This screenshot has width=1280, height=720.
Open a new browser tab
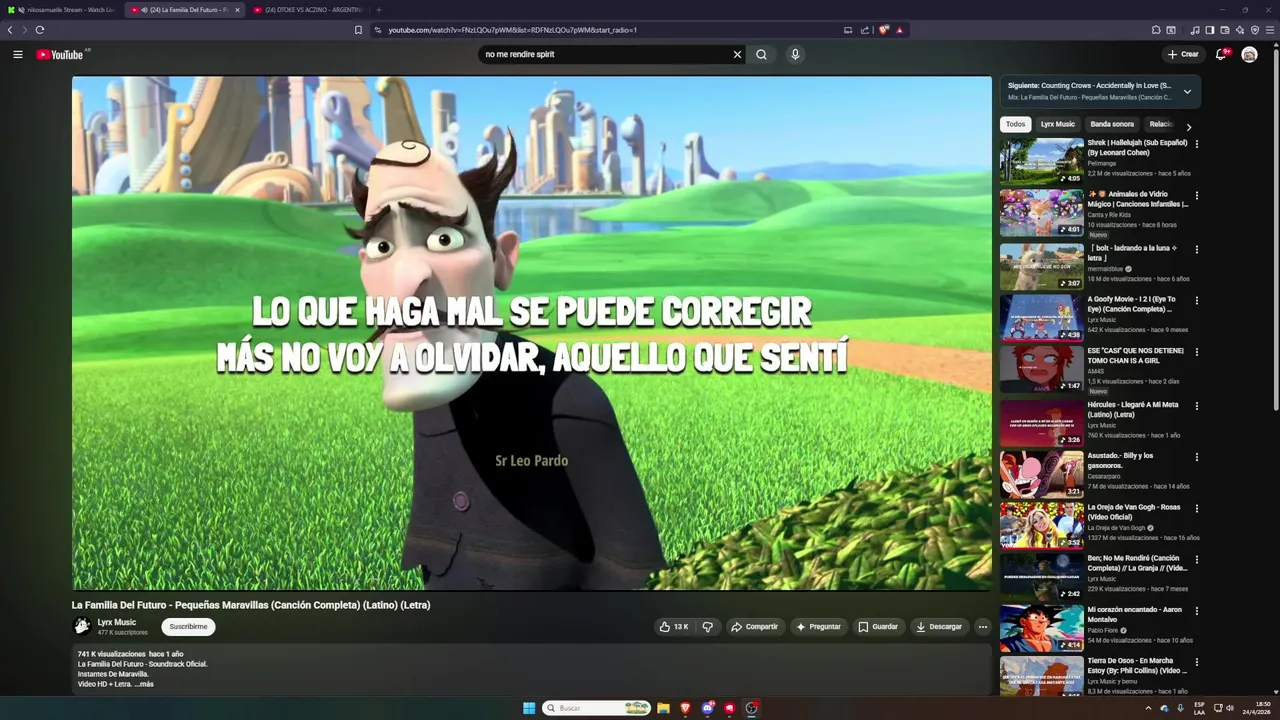pyautogui.click(x=378, y=10)
